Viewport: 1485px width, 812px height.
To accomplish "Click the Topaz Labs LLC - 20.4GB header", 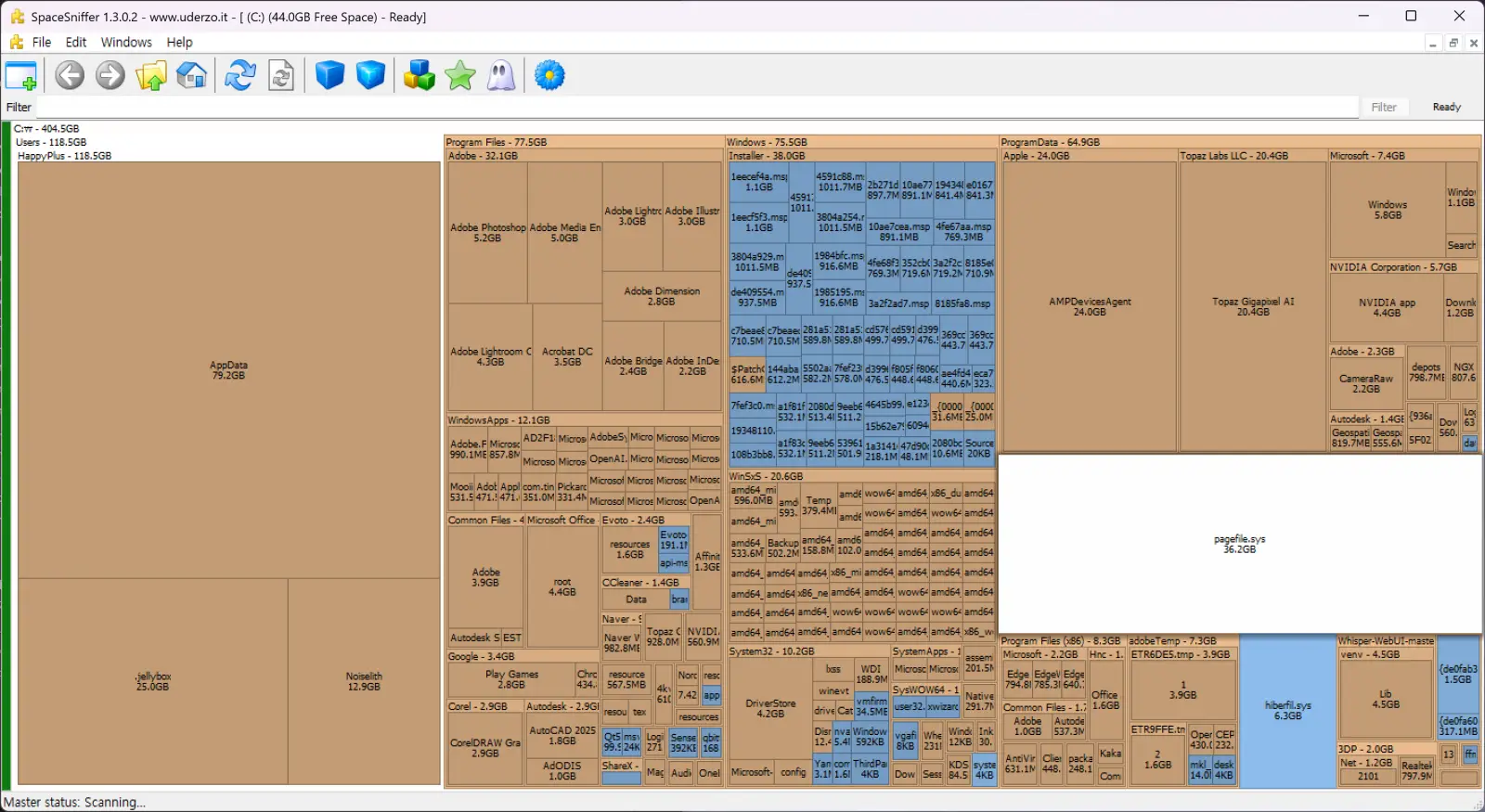I will pyautogui.click(x=1233, y=156).
